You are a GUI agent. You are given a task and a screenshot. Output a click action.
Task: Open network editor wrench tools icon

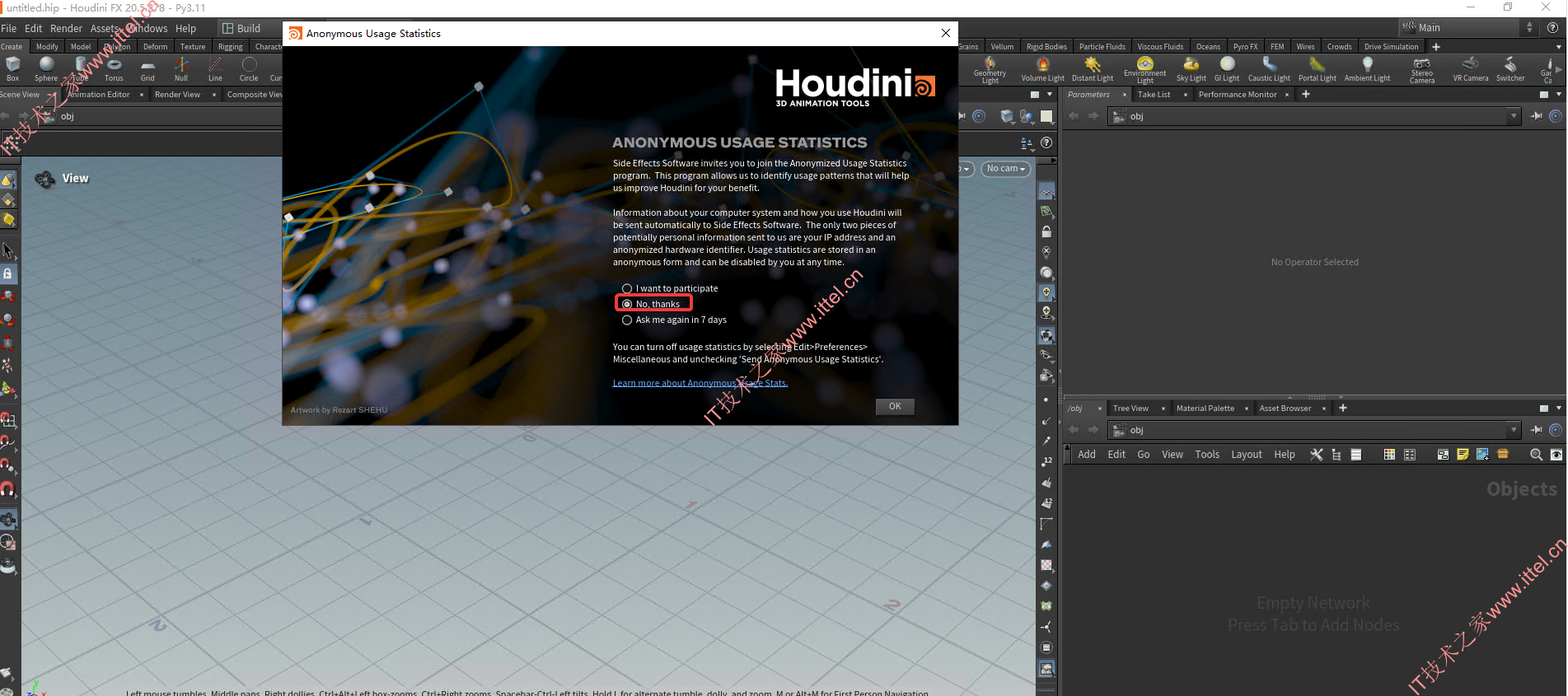pos(1317,455)
